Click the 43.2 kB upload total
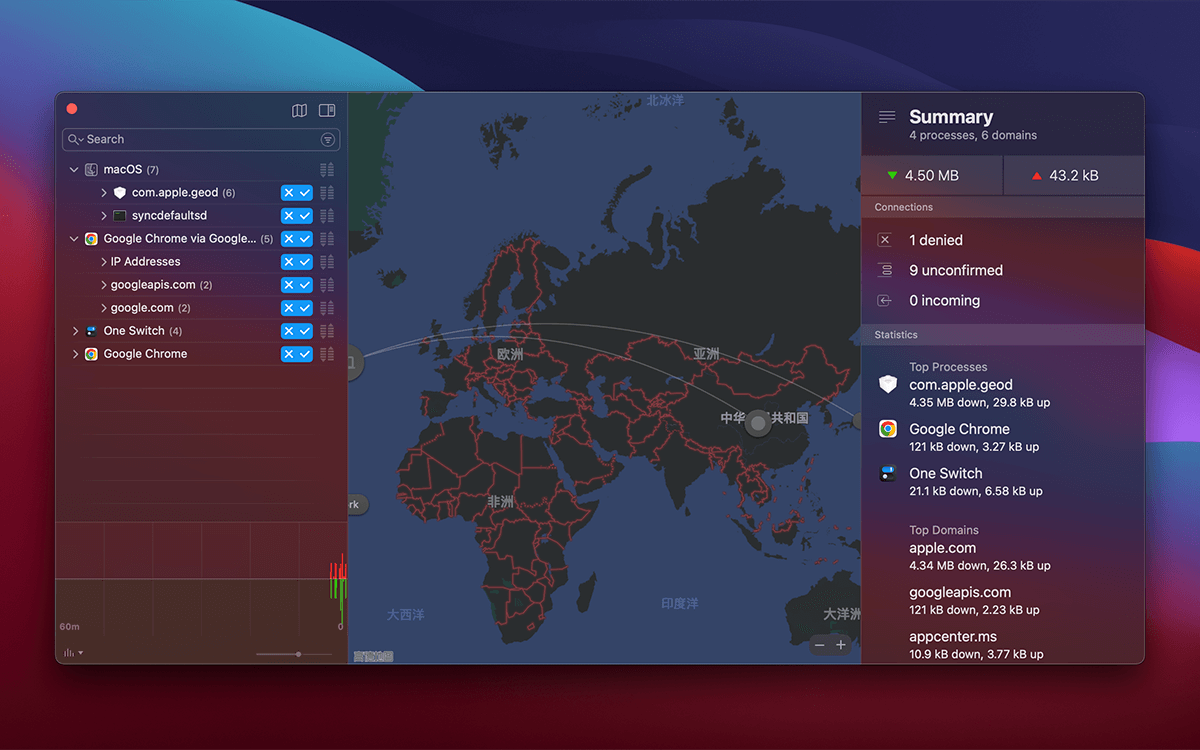Screen dimensions: 1200x750 tap(1074, 175)
